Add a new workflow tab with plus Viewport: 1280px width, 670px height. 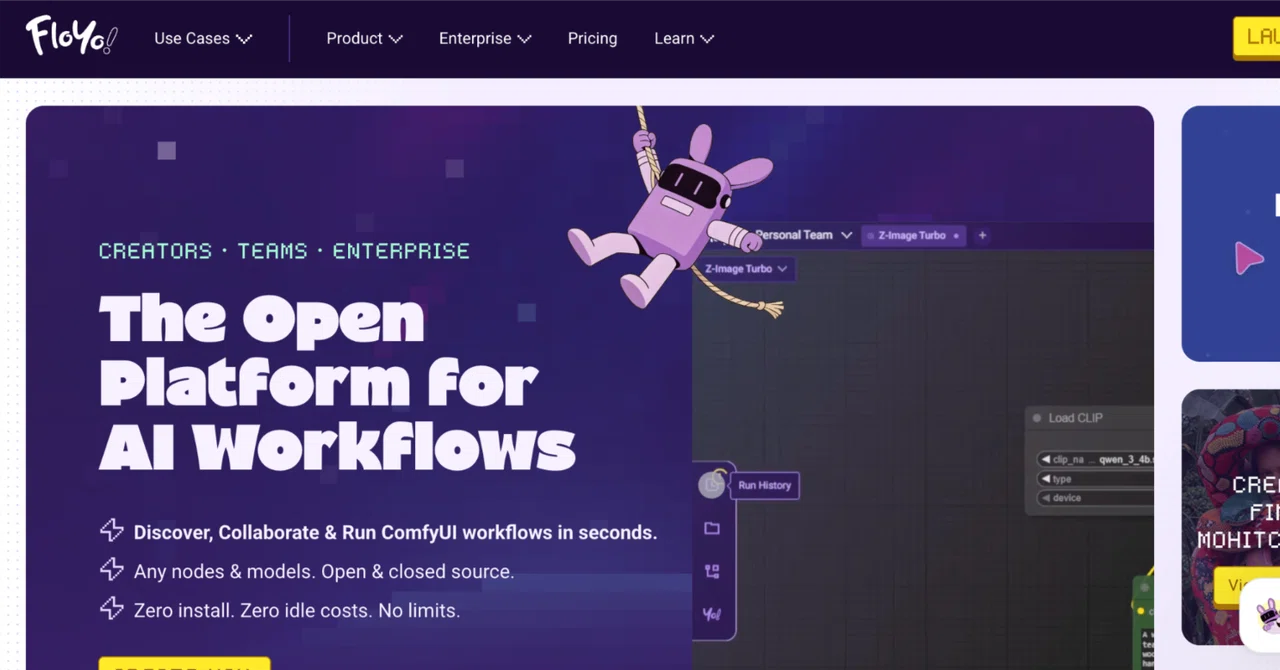coord(982,235)
